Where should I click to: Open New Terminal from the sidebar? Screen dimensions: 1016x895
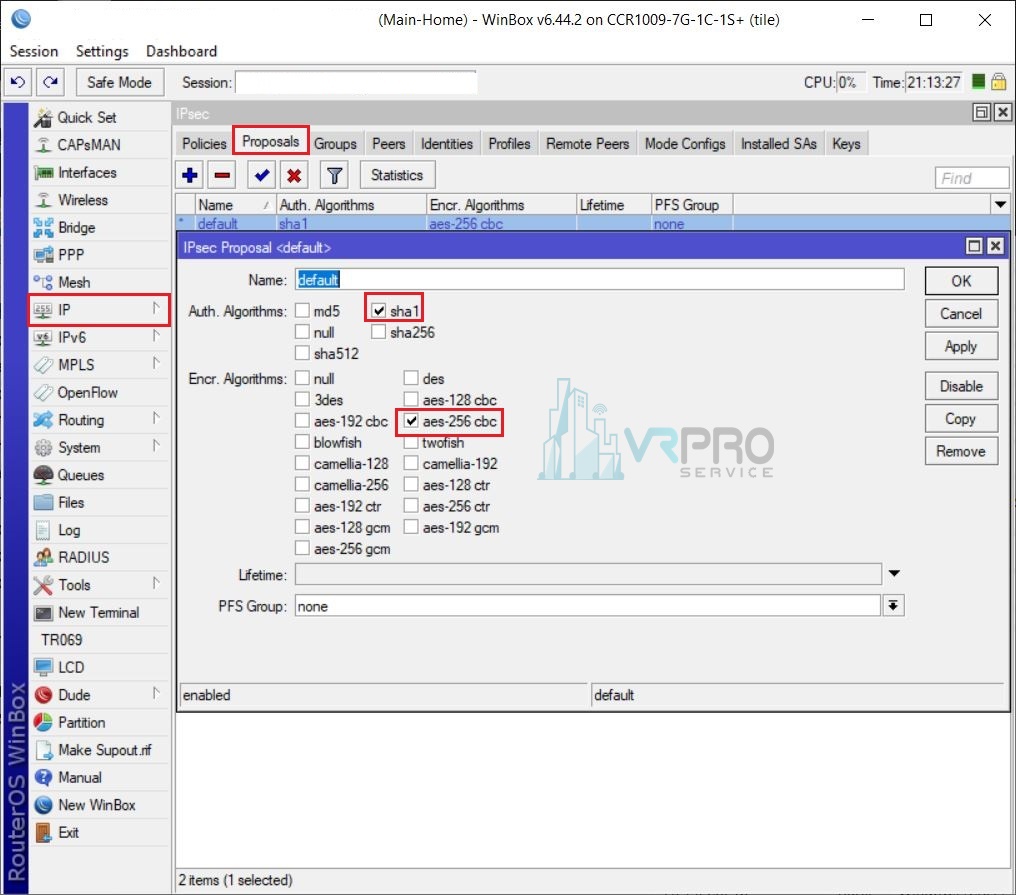point(100,612)
